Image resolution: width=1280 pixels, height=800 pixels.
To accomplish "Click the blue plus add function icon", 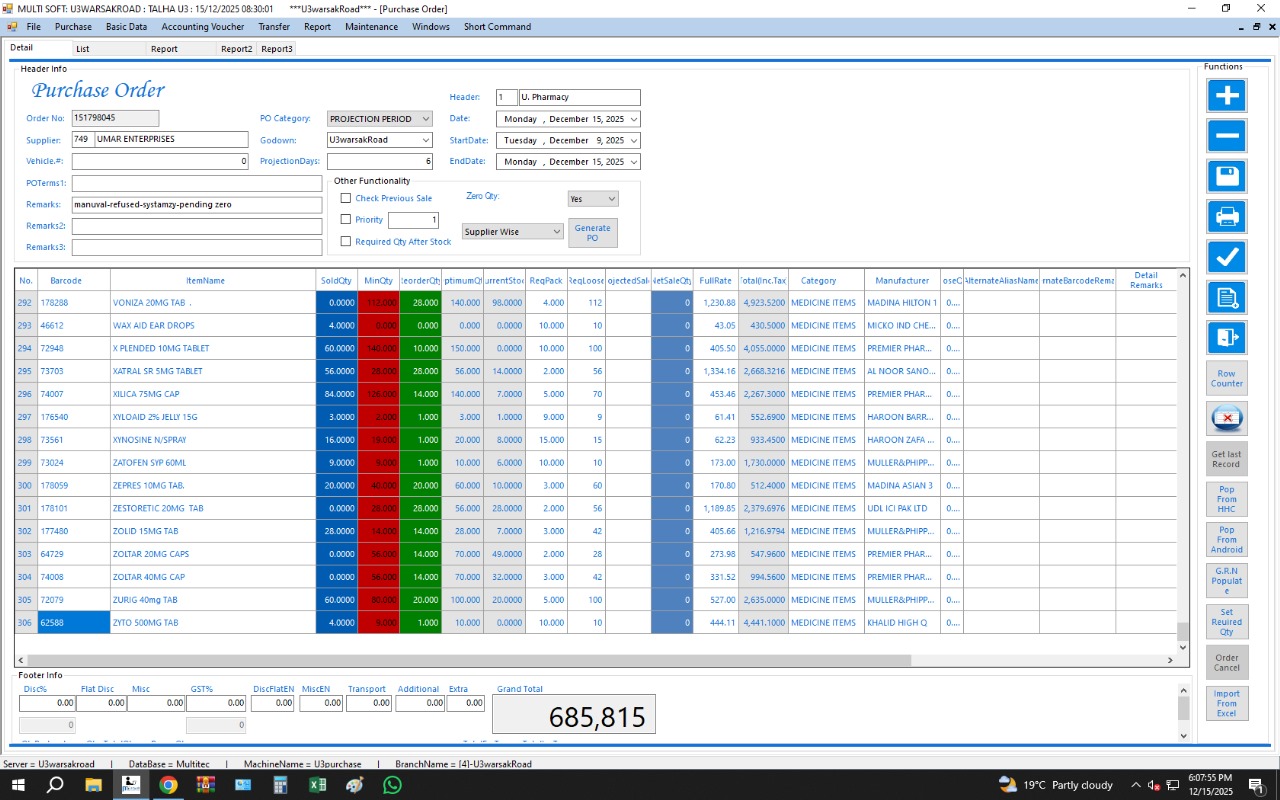I will tap(1227, 96).
